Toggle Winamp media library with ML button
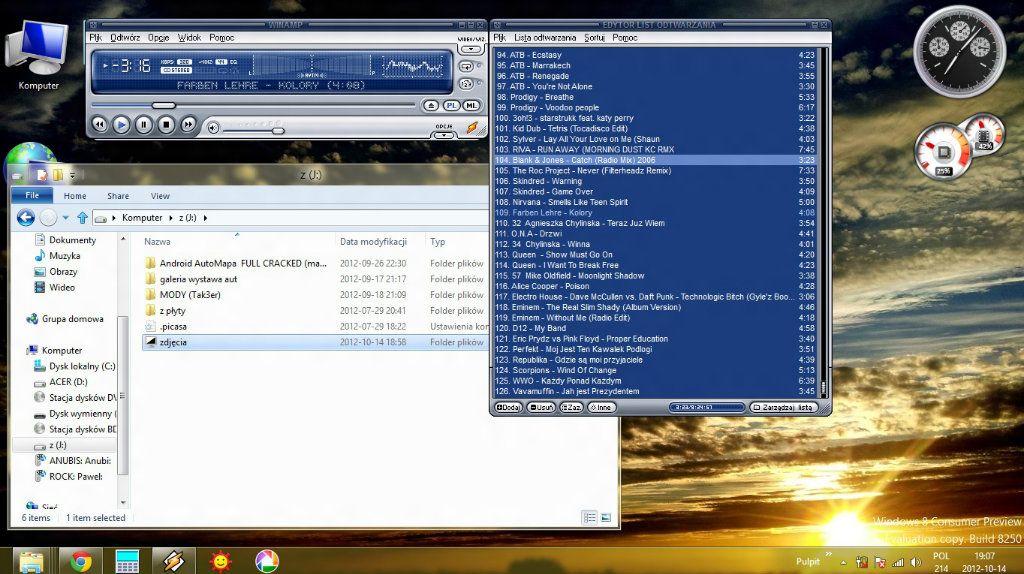The height and width of the screenshot is (574, 1024). [470, 105]
